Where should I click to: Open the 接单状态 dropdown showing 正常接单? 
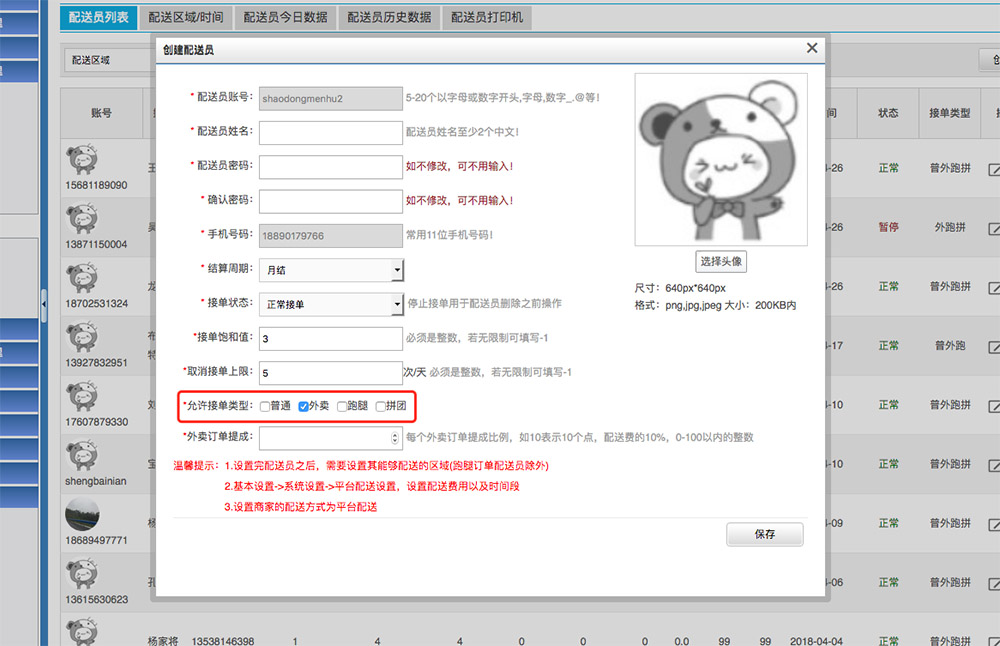point(331,303)
